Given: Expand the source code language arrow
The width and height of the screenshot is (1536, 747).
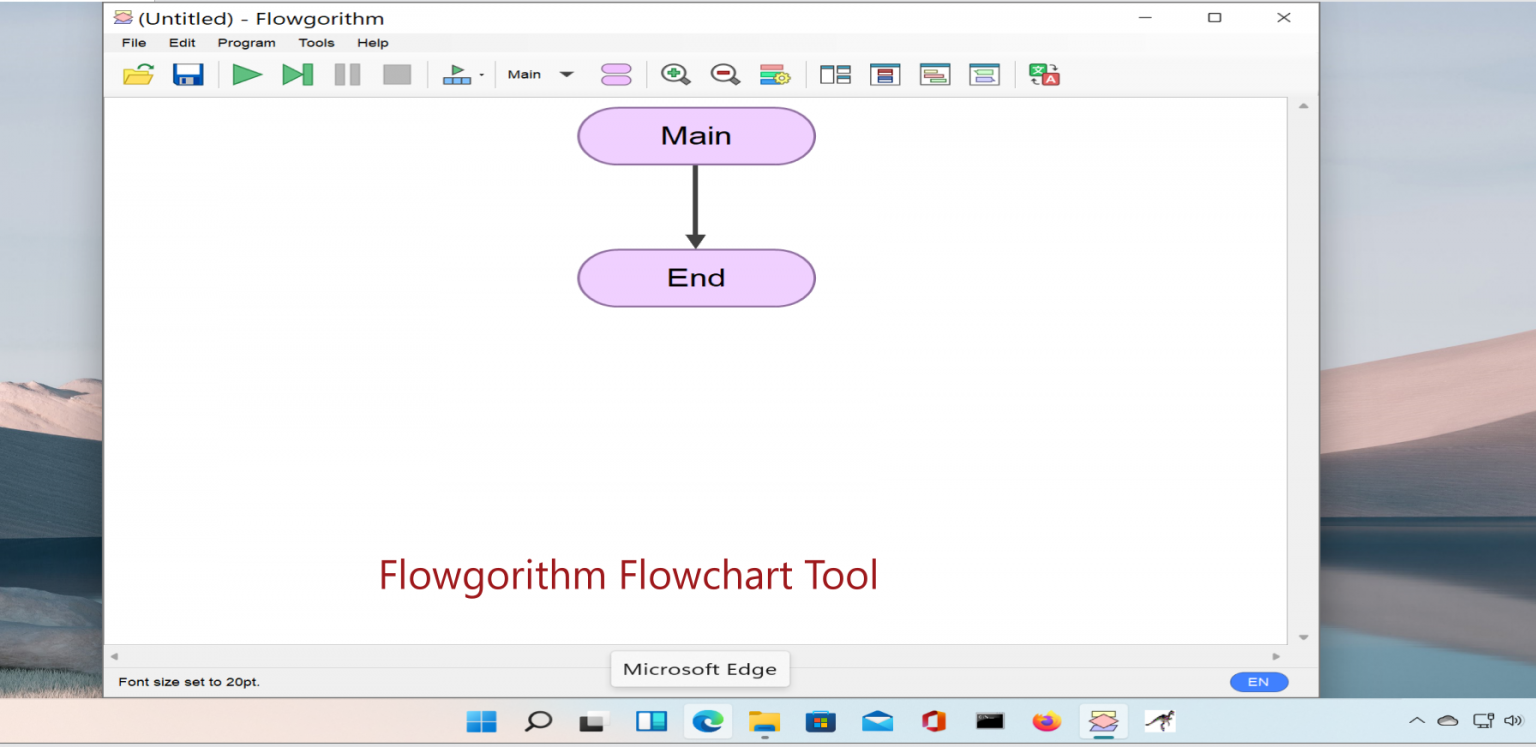Looking at the screenshot, I should (480, 73).
